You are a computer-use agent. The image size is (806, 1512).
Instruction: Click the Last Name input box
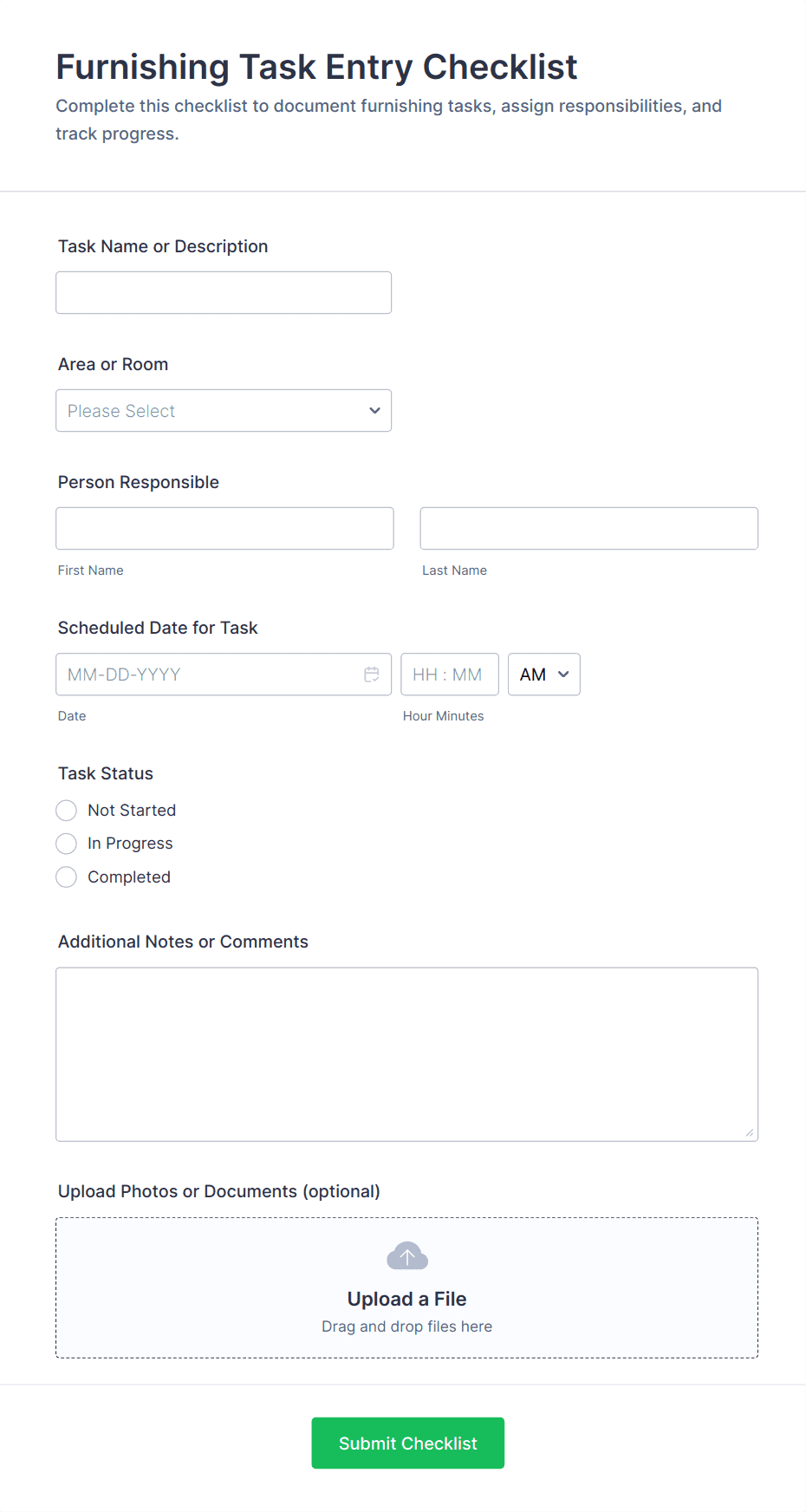point(588,529)
